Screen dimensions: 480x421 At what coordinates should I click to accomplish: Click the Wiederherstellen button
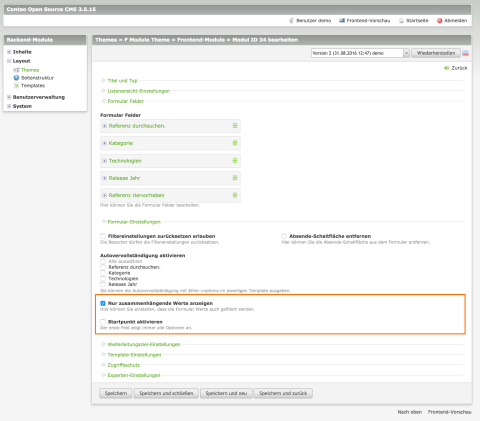(x=436, y=53)
